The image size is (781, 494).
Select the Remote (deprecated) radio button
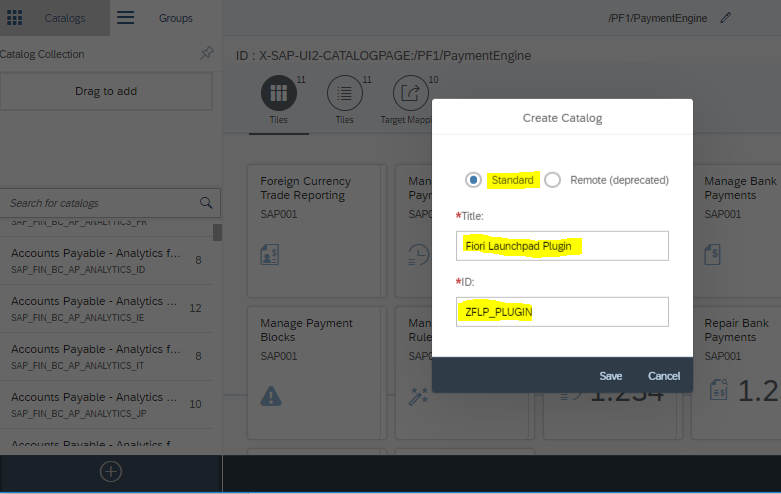point(552,180)
